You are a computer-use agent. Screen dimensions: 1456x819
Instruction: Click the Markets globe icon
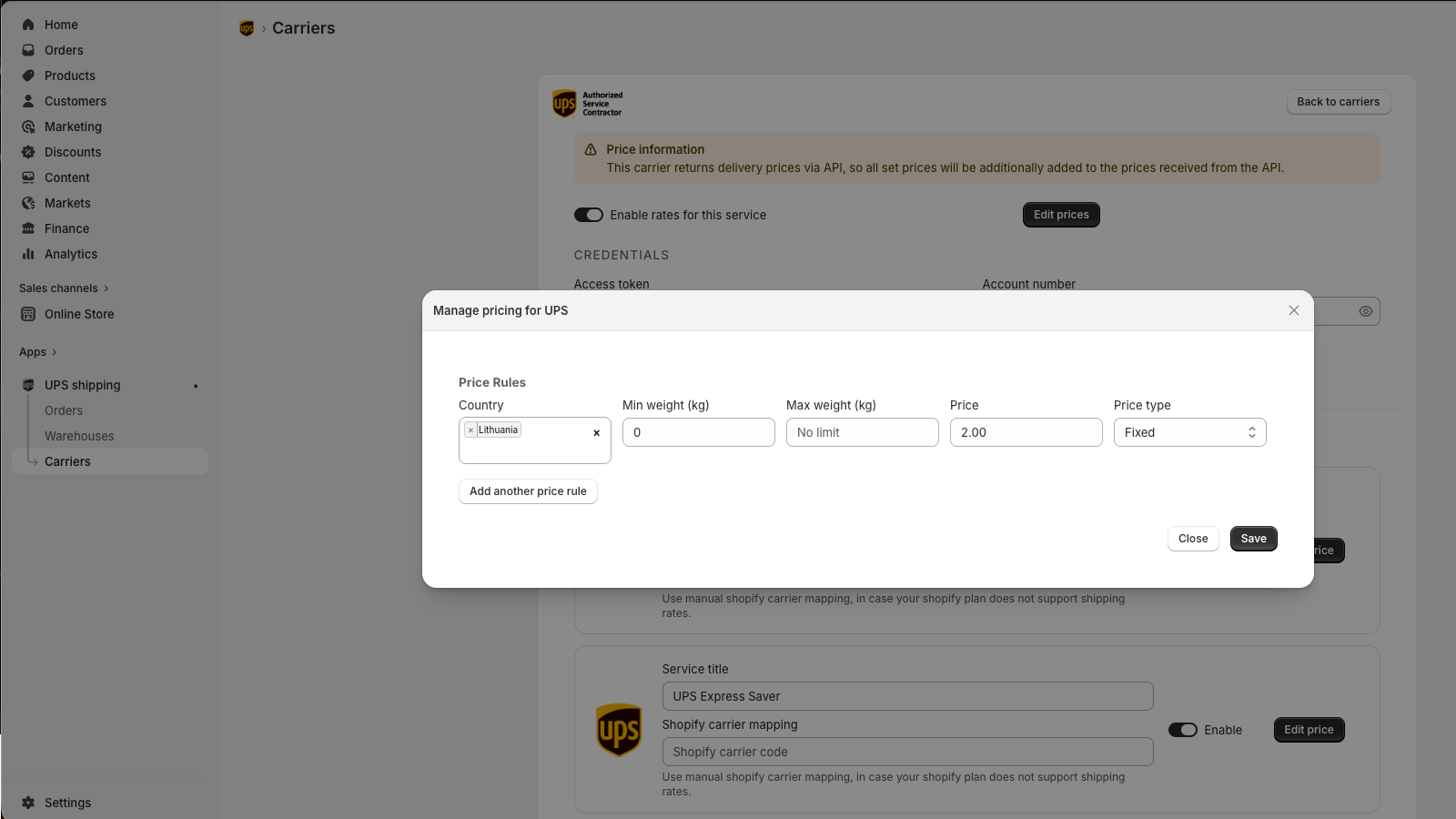click(28, 203)
